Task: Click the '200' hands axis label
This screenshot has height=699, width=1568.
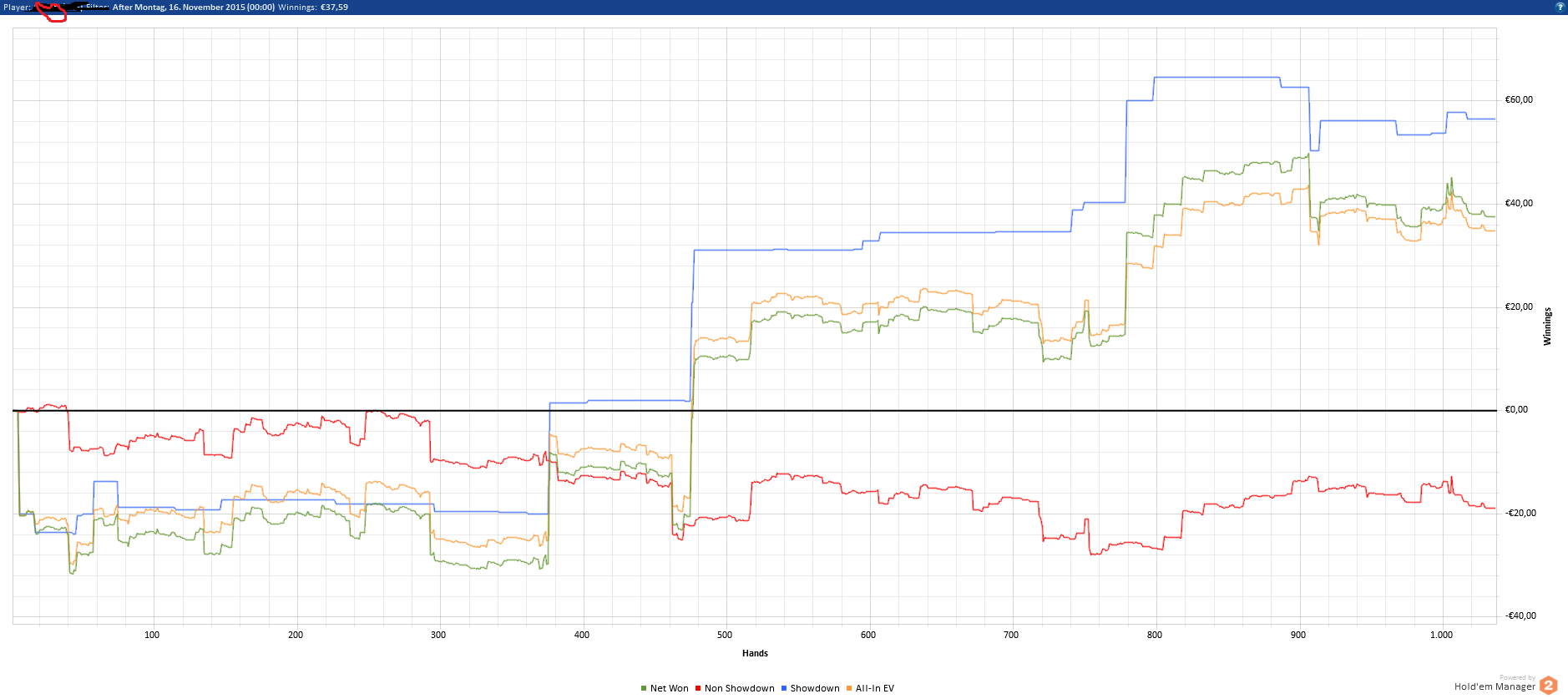Action: [x=296, y=635]
